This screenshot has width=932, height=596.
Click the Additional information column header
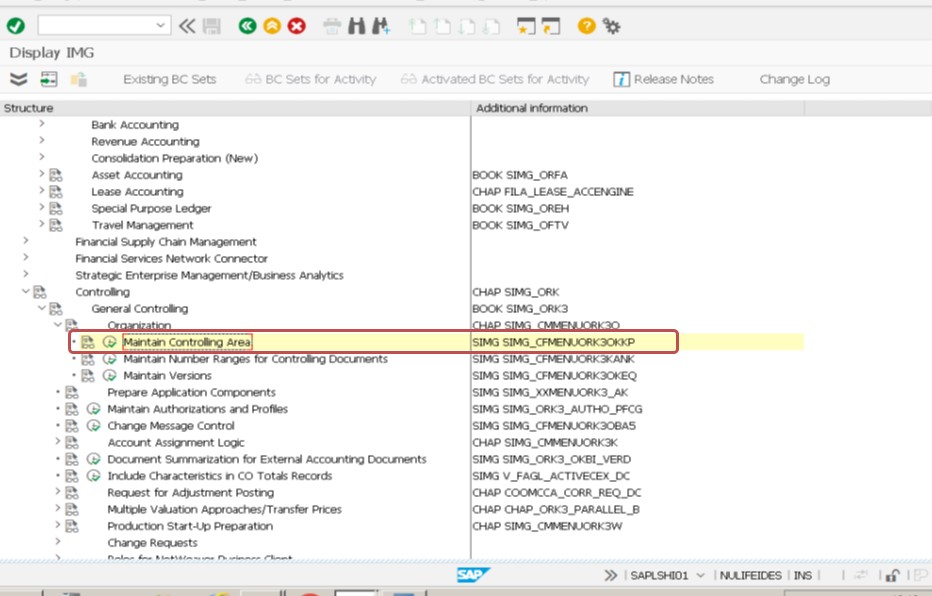click(x=638, y=108)
